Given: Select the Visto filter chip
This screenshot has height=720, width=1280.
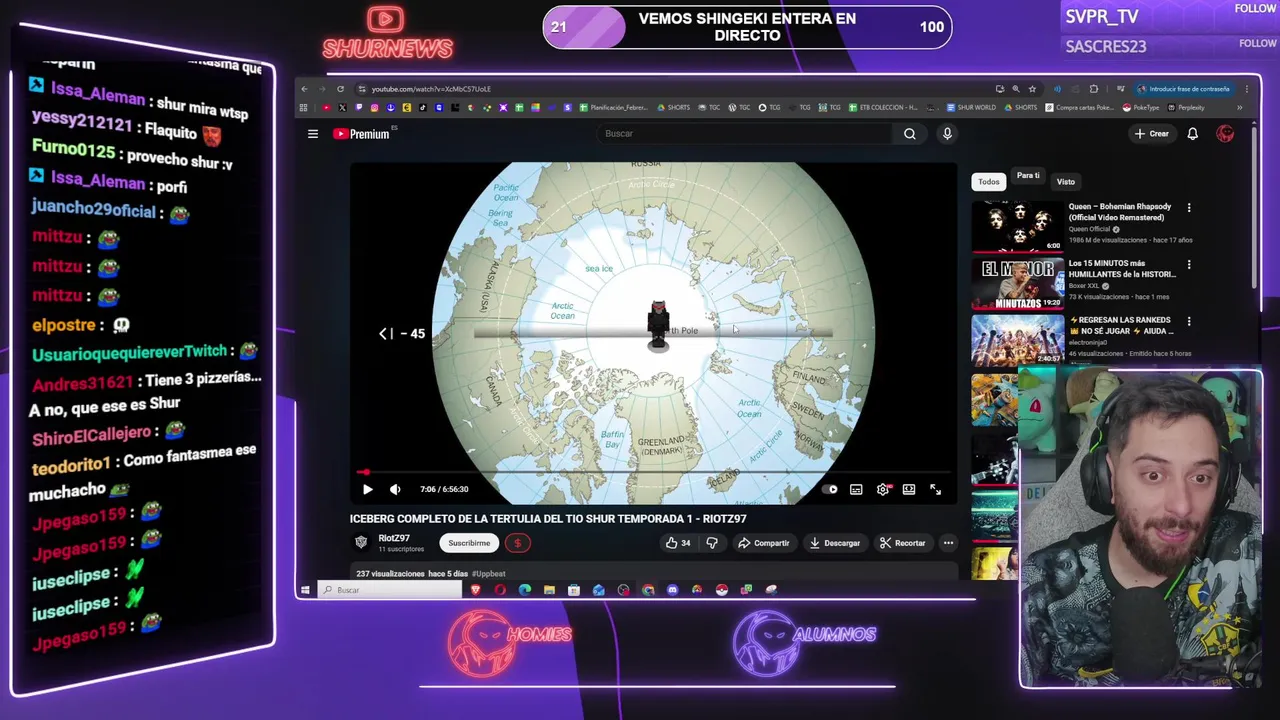Looking at the screenshot, I should tap(1066, 182).
